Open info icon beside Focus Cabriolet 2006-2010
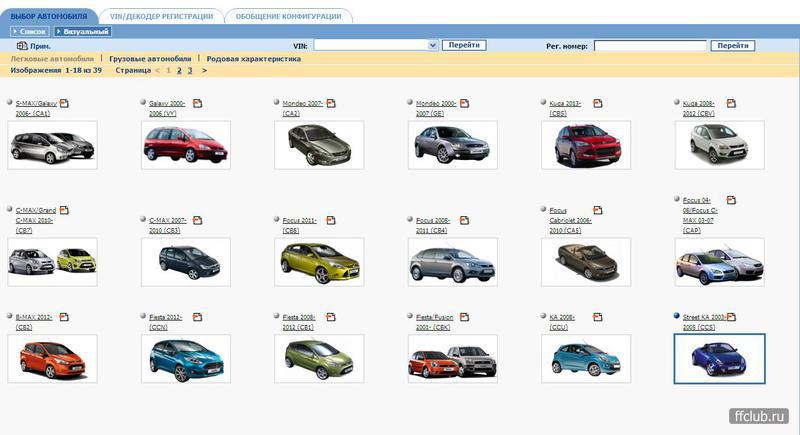800x435 pixels. tap(598, 210)
